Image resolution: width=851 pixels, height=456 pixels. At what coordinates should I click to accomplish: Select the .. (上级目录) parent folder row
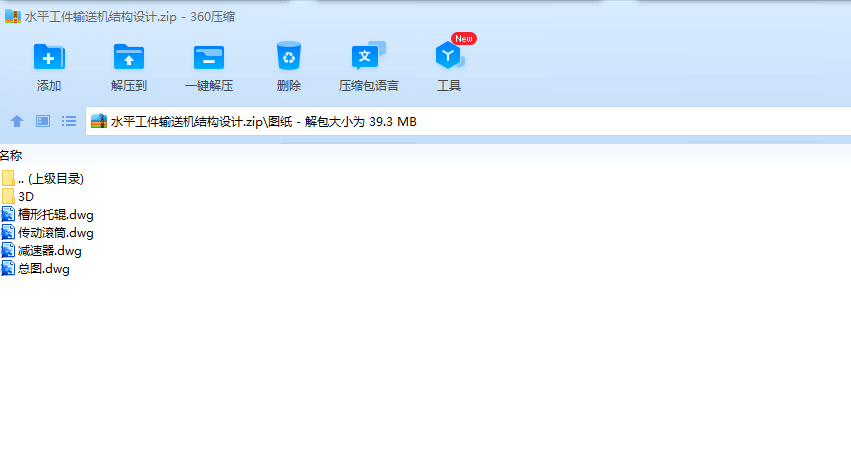[x=42, y=179]
